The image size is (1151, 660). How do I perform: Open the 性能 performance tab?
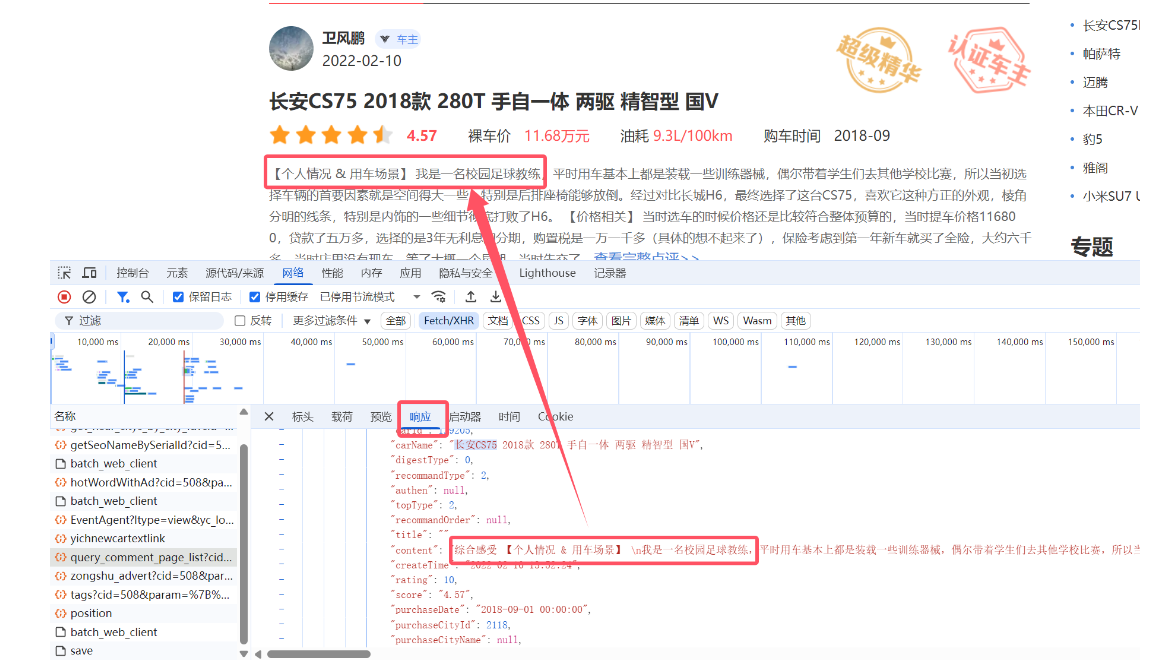332,273
